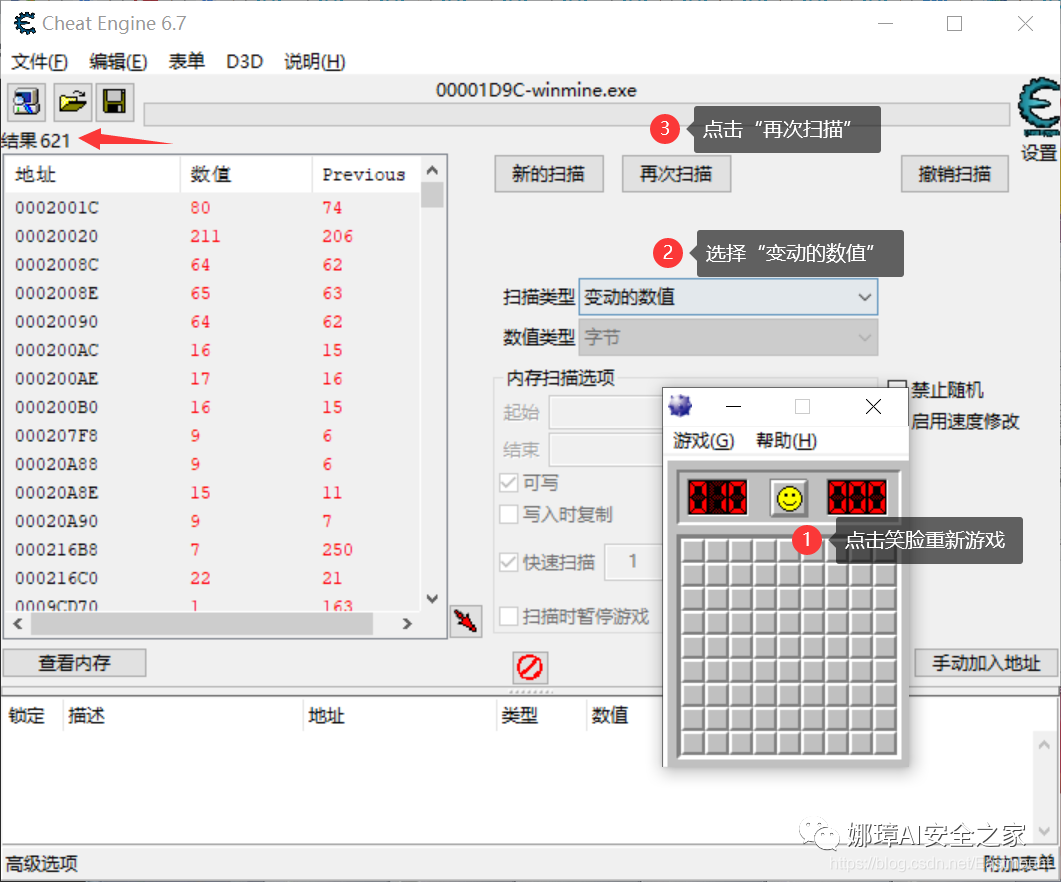Image resolution: width=1061 pixels, height=882 pixels.
Task: Enable the 启用速度修改 option
Action: [964, 422]
